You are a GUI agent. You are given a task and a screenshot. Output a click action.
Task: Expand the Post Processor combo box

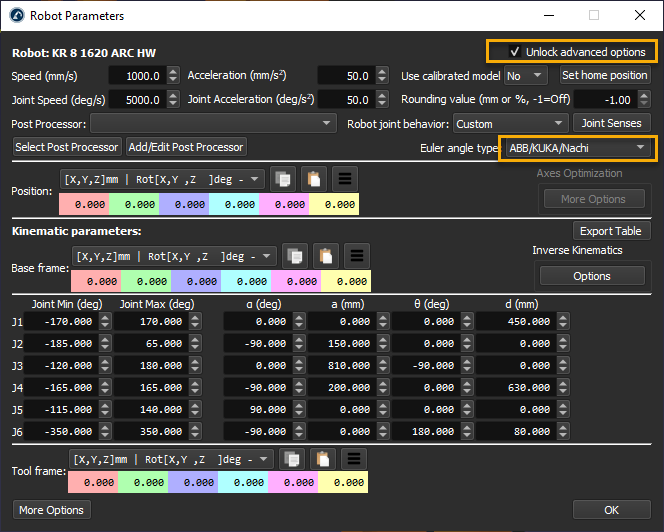214,124
